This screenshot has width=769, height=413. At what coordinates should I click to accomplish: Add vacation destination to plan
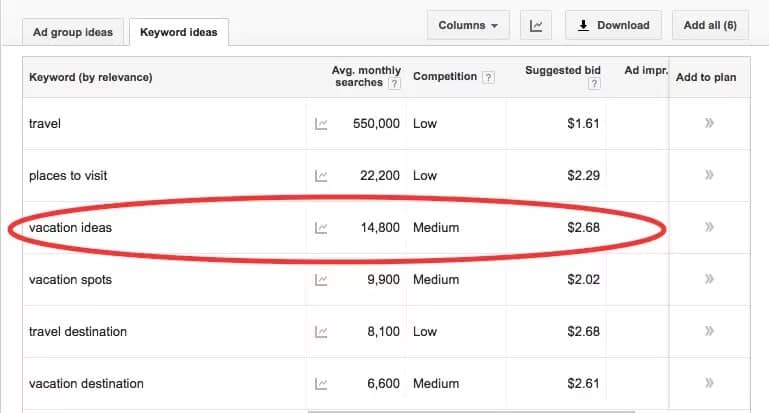[x=709, y=383]
